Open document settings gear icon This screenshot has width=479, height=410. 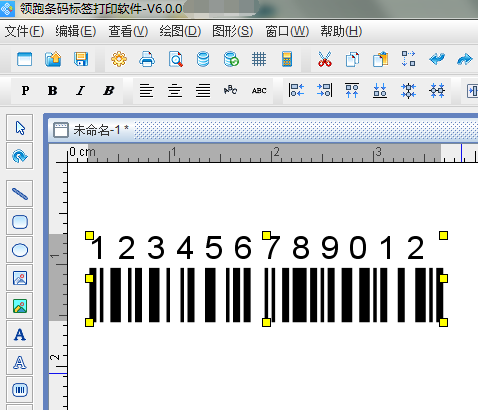119,60
